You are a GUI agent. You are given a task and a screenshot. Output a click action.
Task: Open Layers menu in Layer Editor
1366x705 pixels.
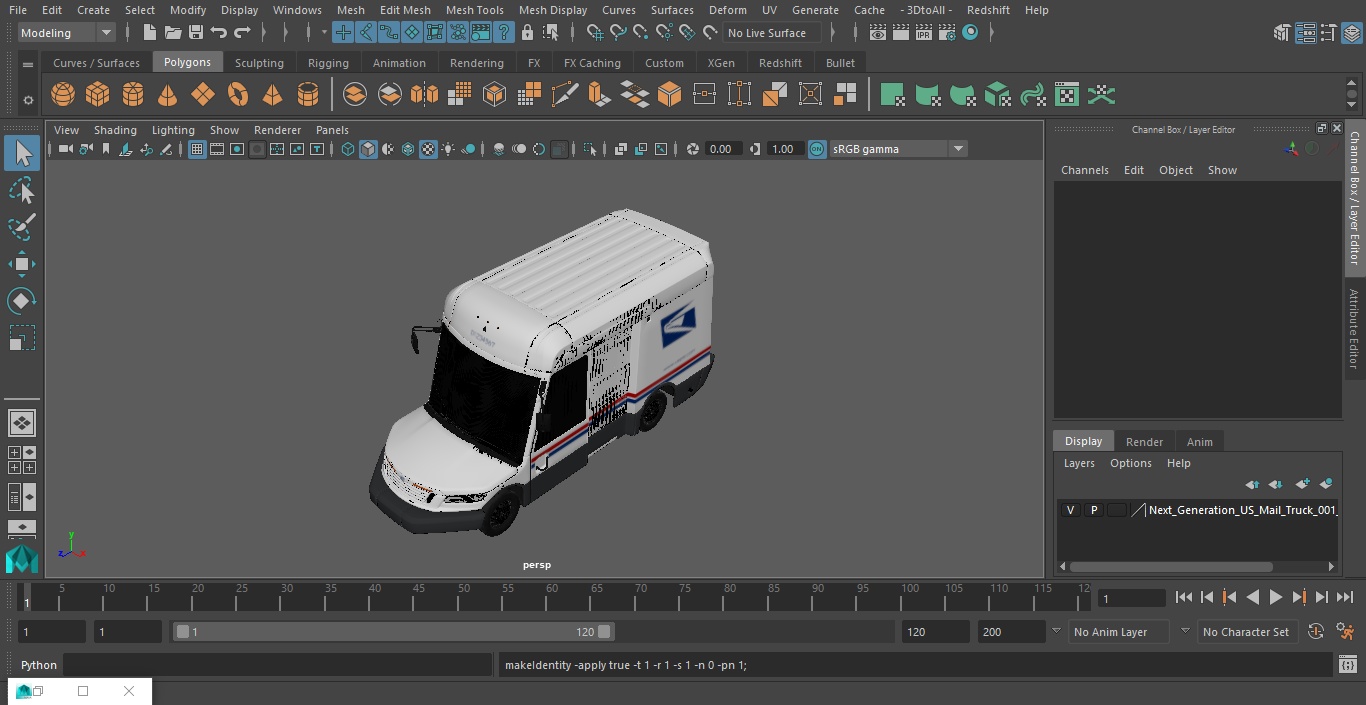(x=1078, y=463)
